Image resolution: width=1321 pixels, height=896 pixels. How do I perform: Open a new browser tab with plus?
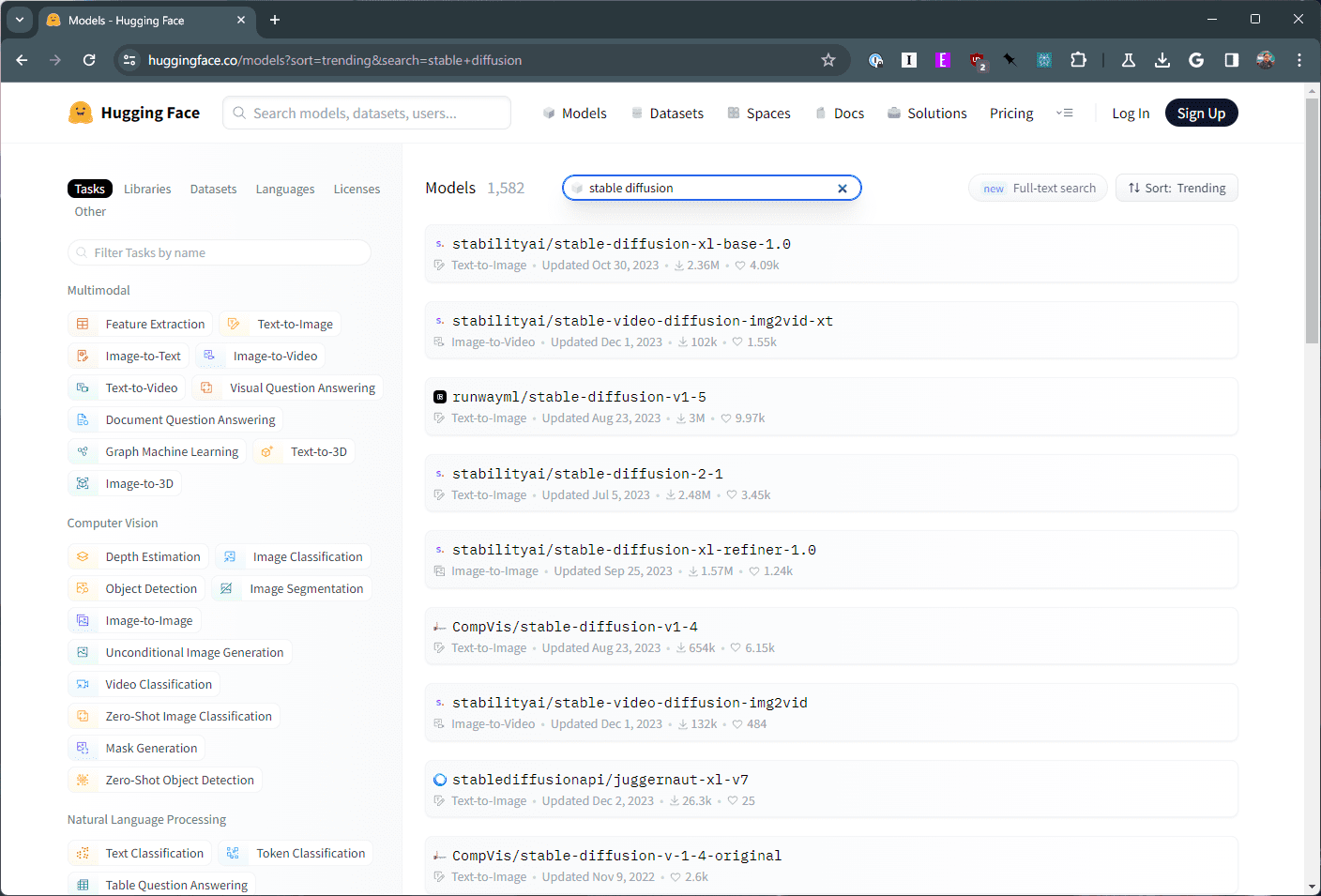click(x=275, y=20)
